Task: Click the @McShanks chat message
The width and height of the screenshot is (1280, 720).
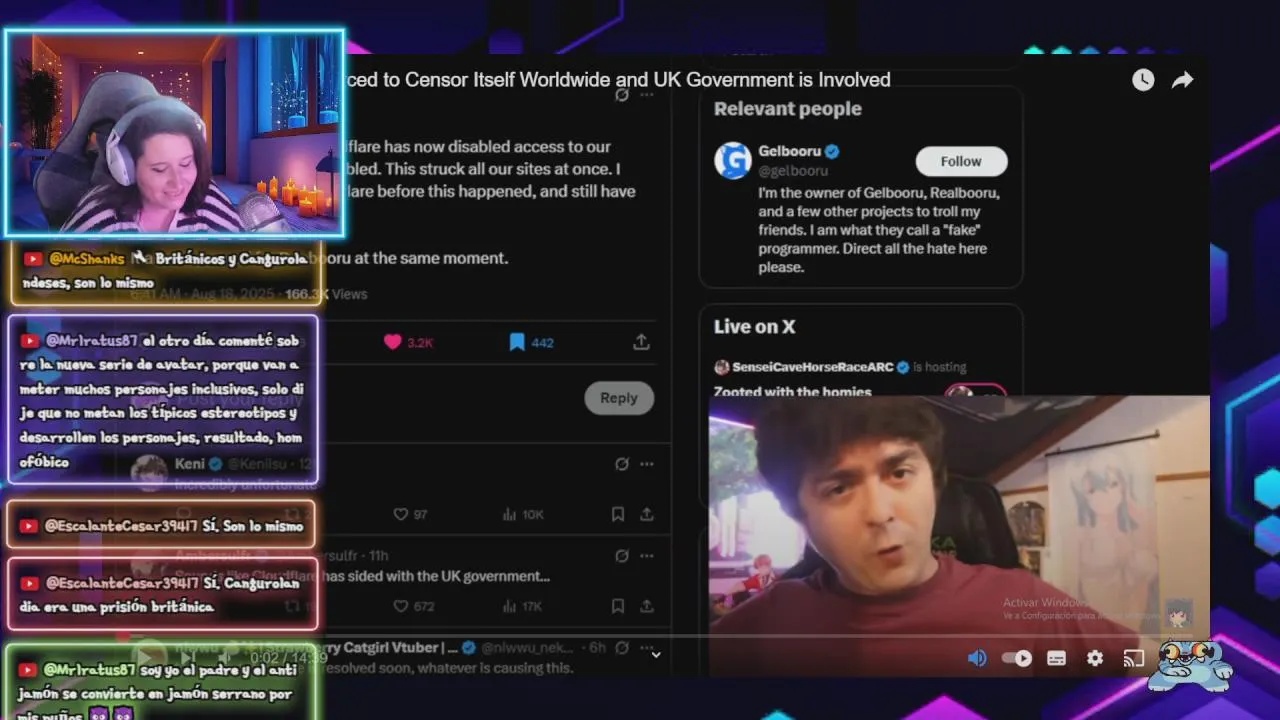Action: click(x=166, y=271)
